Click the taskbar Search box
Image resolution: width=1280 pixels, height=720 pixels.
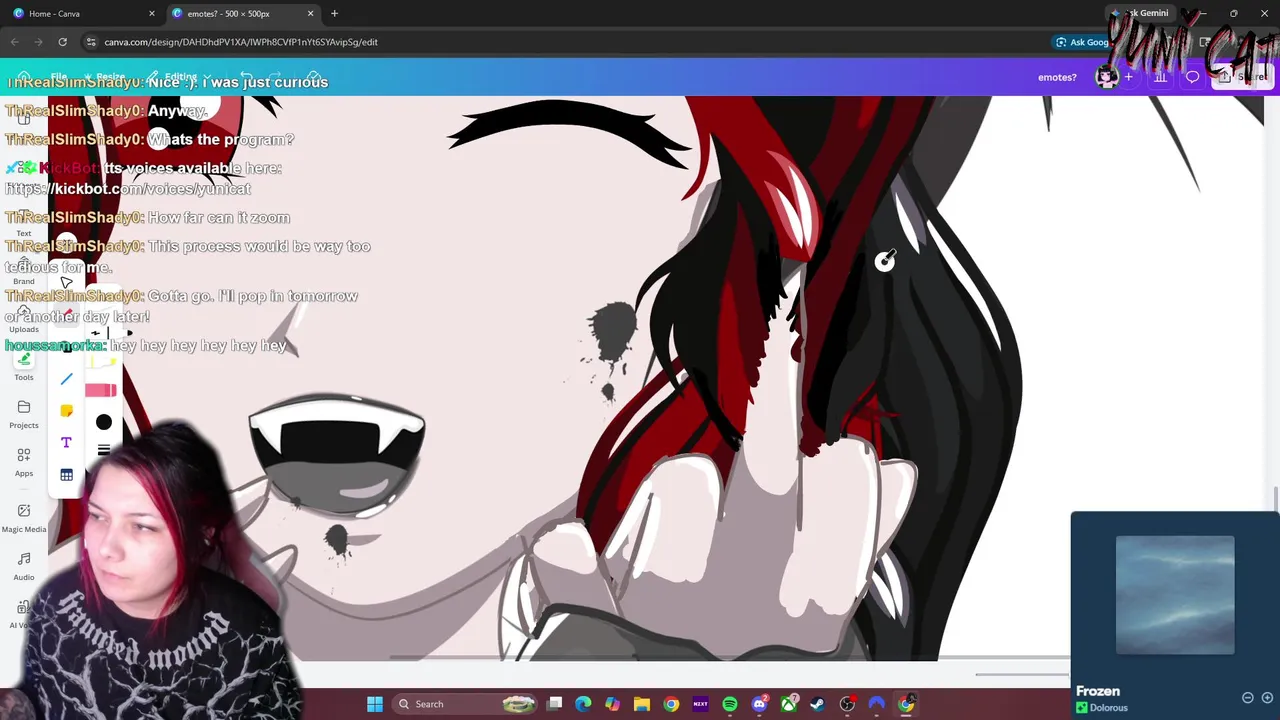pos(465,704)
